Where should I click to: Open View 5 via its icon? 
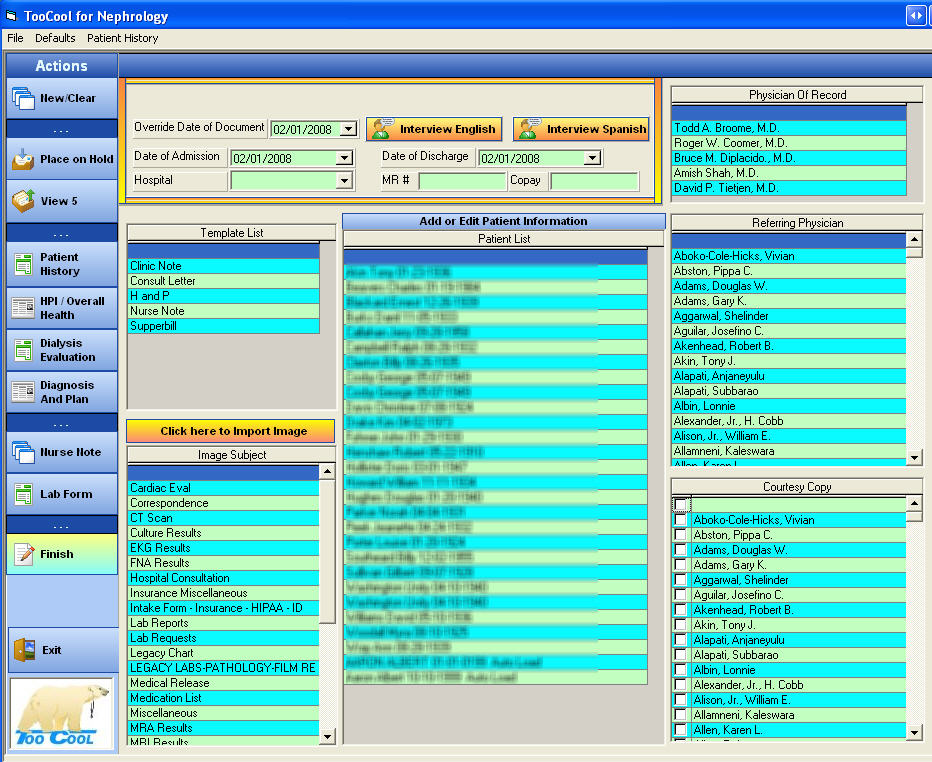pos(23,201)
